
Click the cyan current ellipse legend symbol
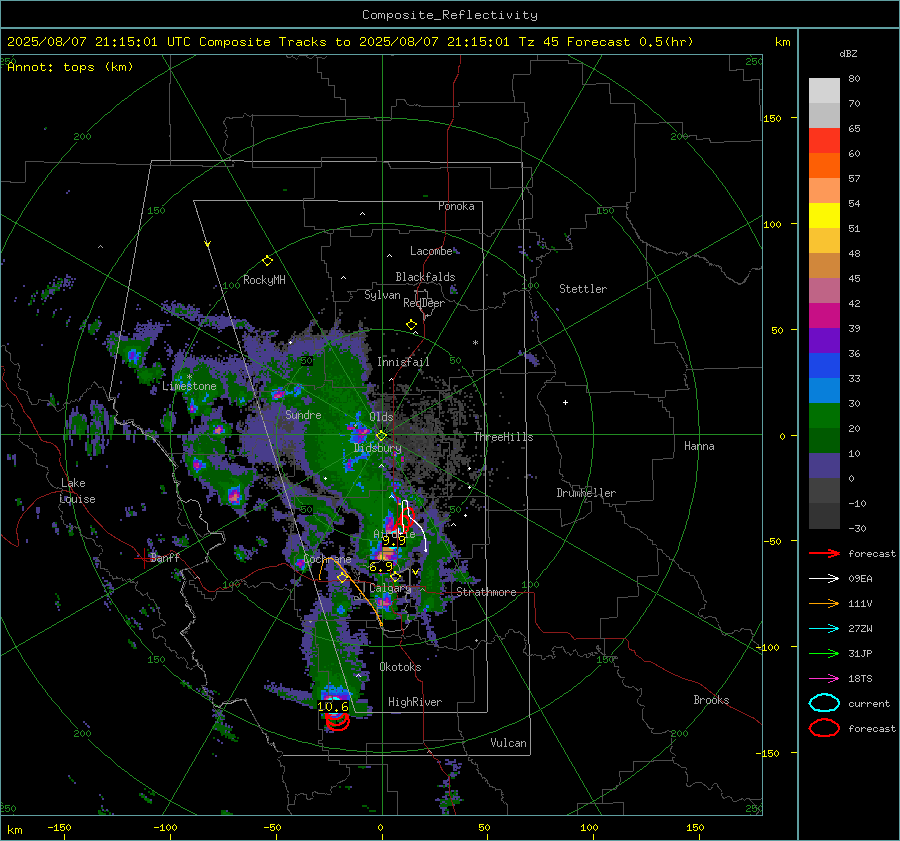click(824, 703)
